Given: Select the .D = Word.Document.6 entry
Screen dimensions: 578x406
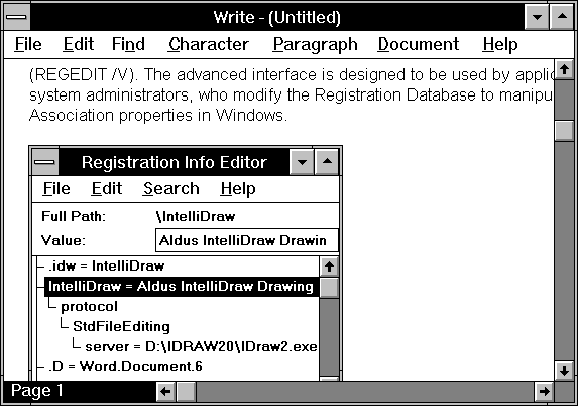Looking at the screenshot, I should 125,366.
